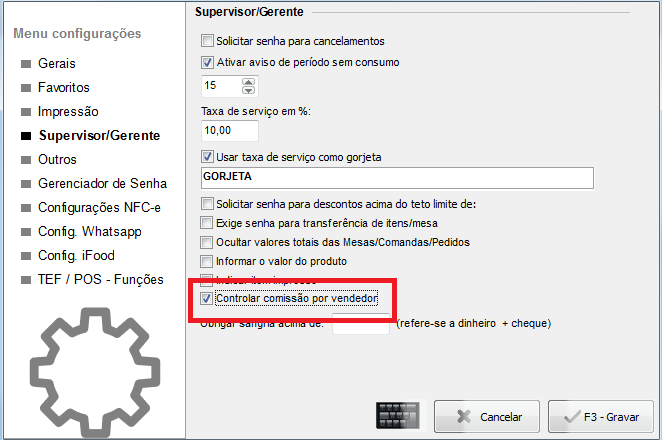Click the square bullet beside Gerais
The height and width of the screenshot is (440, 662).
coord(26,64)
